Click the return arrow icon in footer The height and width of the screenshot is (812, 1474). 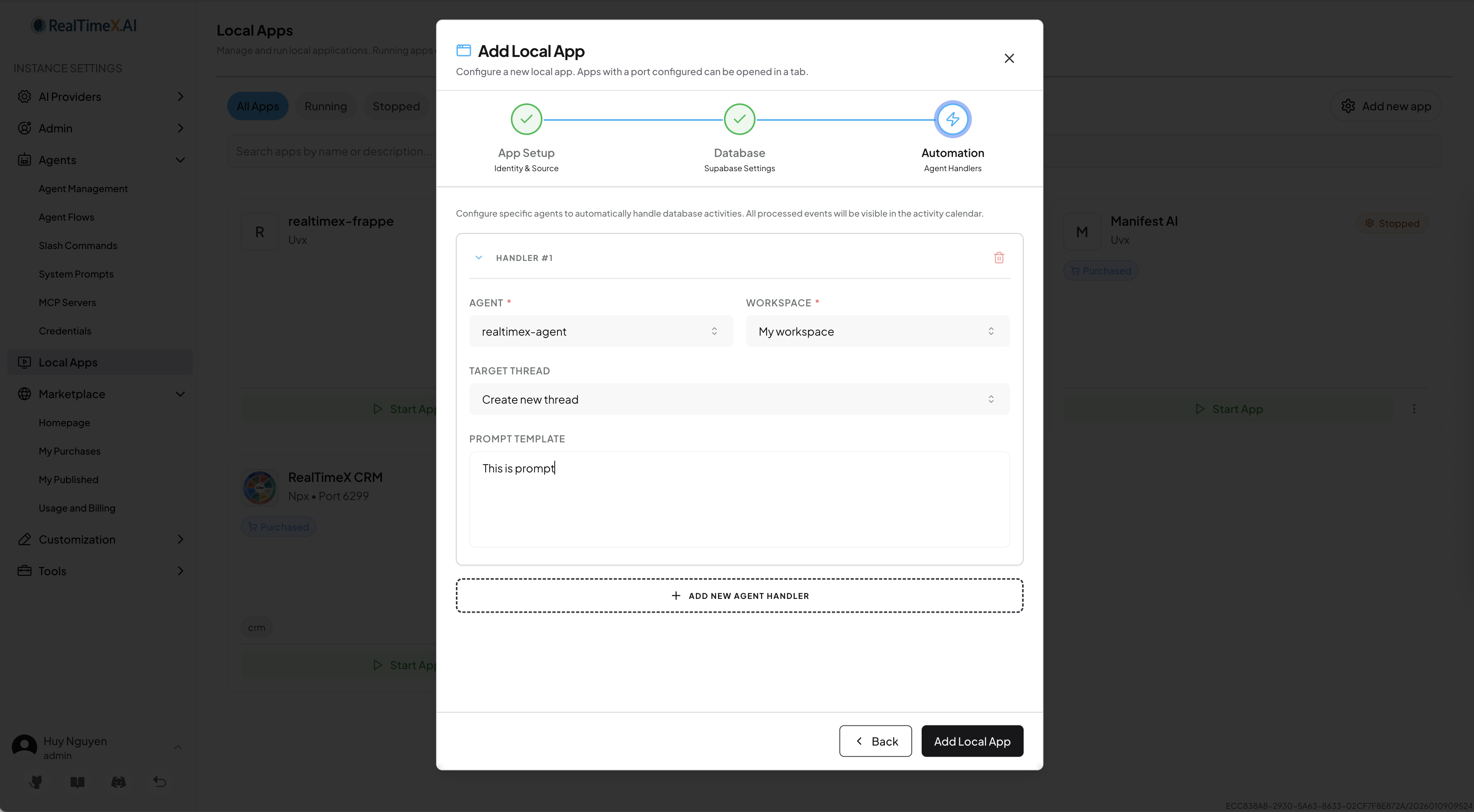[x=159, y=782]
